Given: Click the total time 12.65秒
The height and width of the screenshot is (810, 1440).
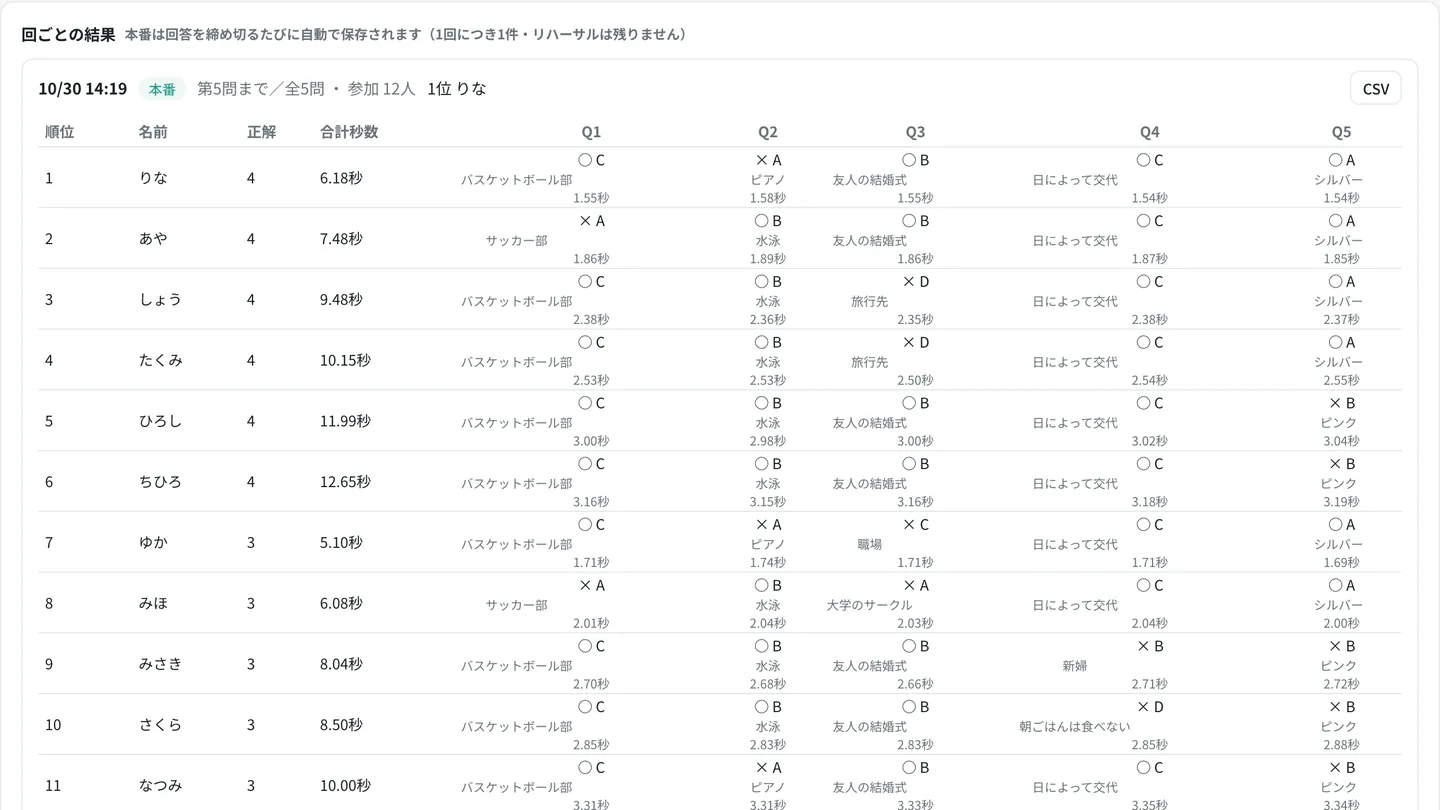Looking at the screenshot, I should (345, 482).
